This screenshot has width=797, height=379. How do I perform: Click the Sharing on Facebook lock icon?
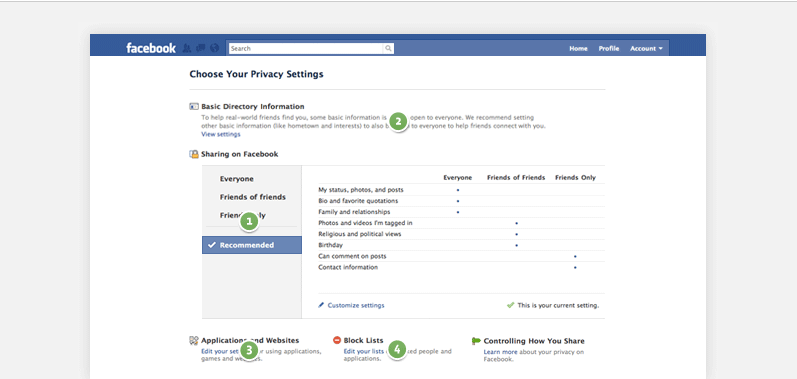194,154
